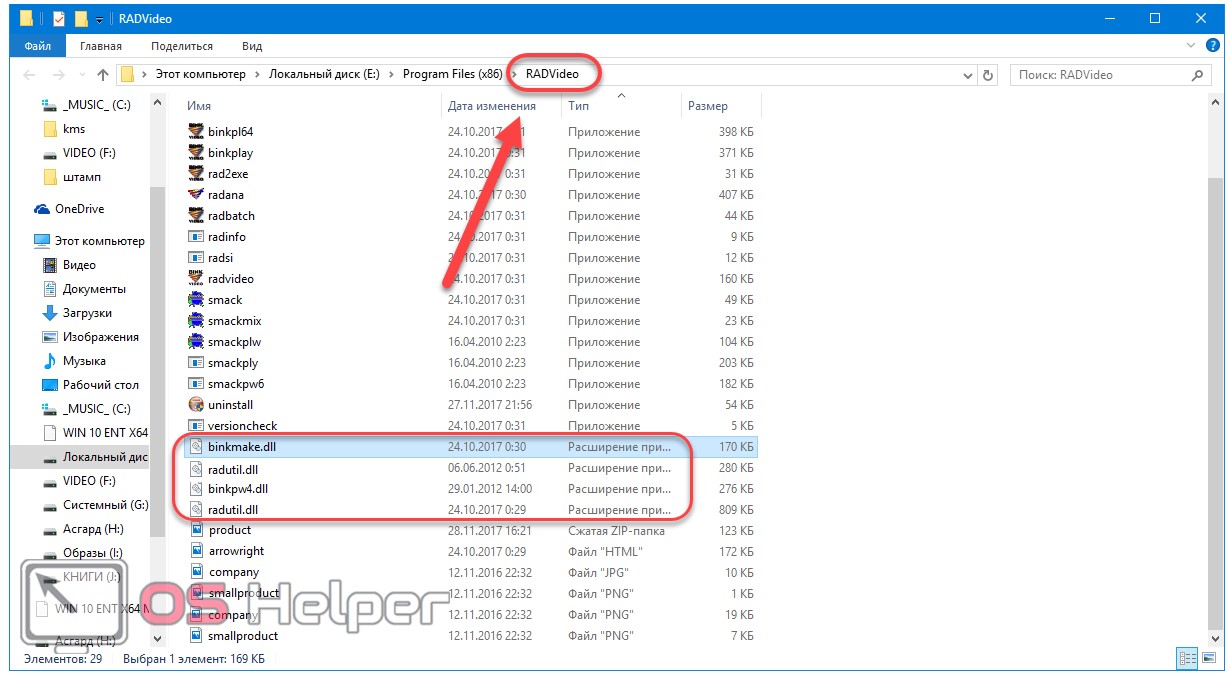
Task: Click the OneDrive cloud icon in sidebar
Action: tap(42, 209)
